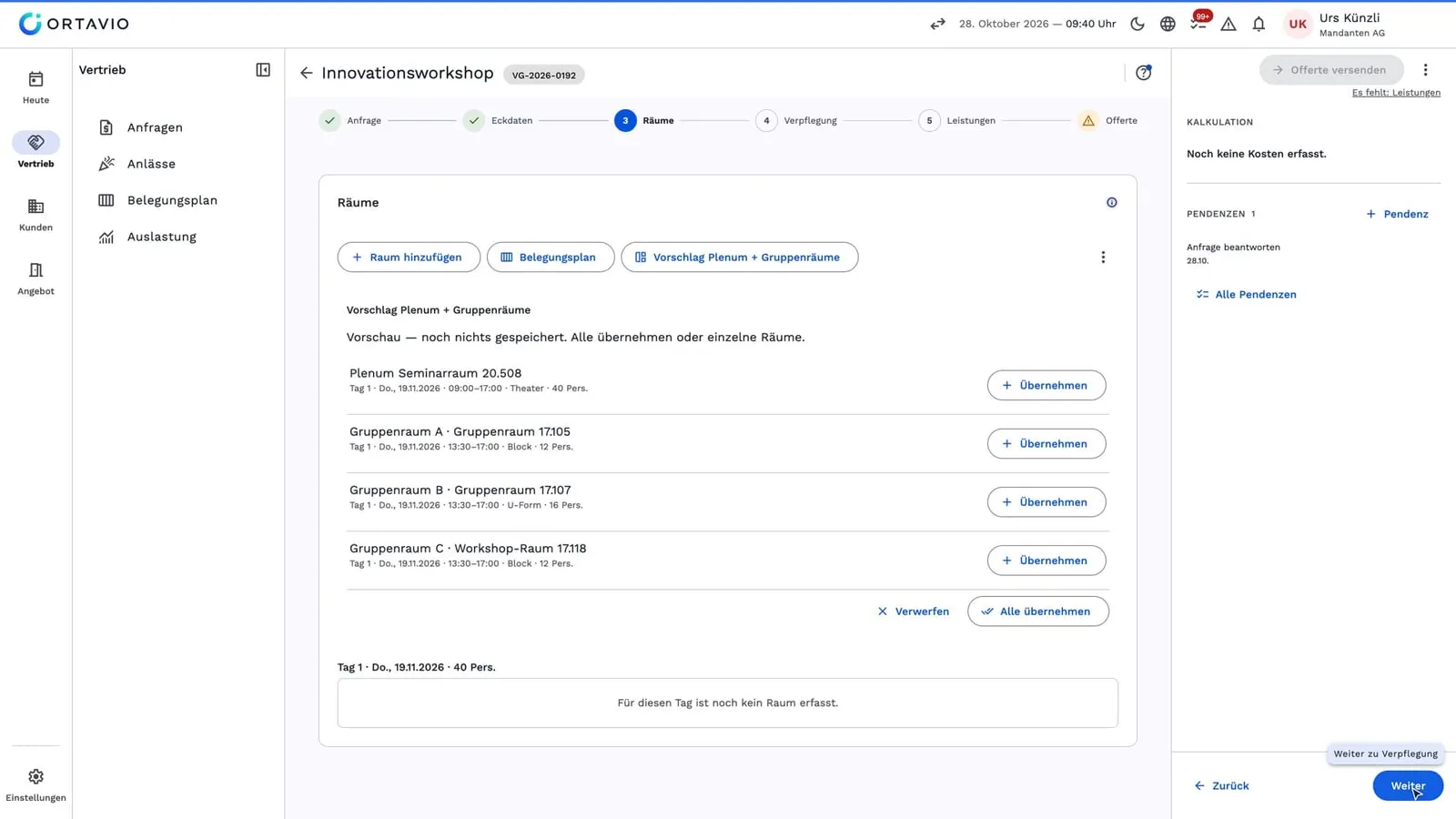This screenshot has height=819, width=1456.
Task: Open the warning triangle icon in header
Action: [1228, 24]
